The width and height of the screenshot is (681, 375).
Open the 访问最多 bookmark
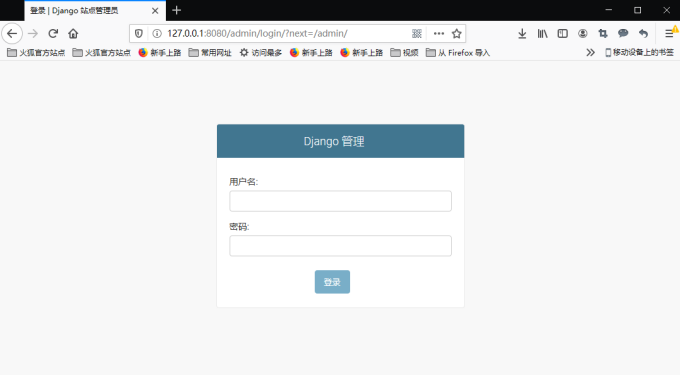[x=261, y=53]
